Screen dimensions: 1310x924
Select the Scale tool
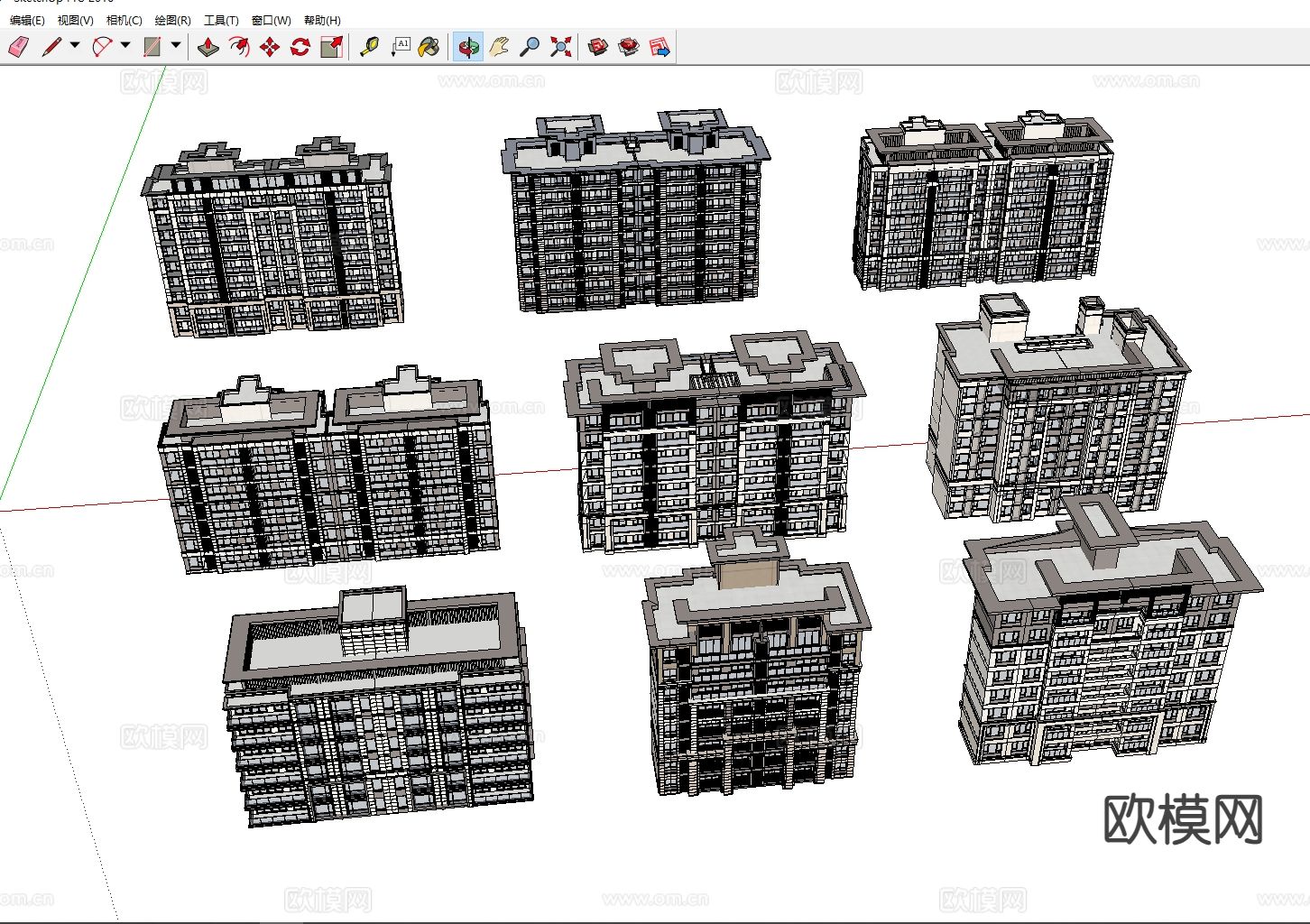point(331,47)
